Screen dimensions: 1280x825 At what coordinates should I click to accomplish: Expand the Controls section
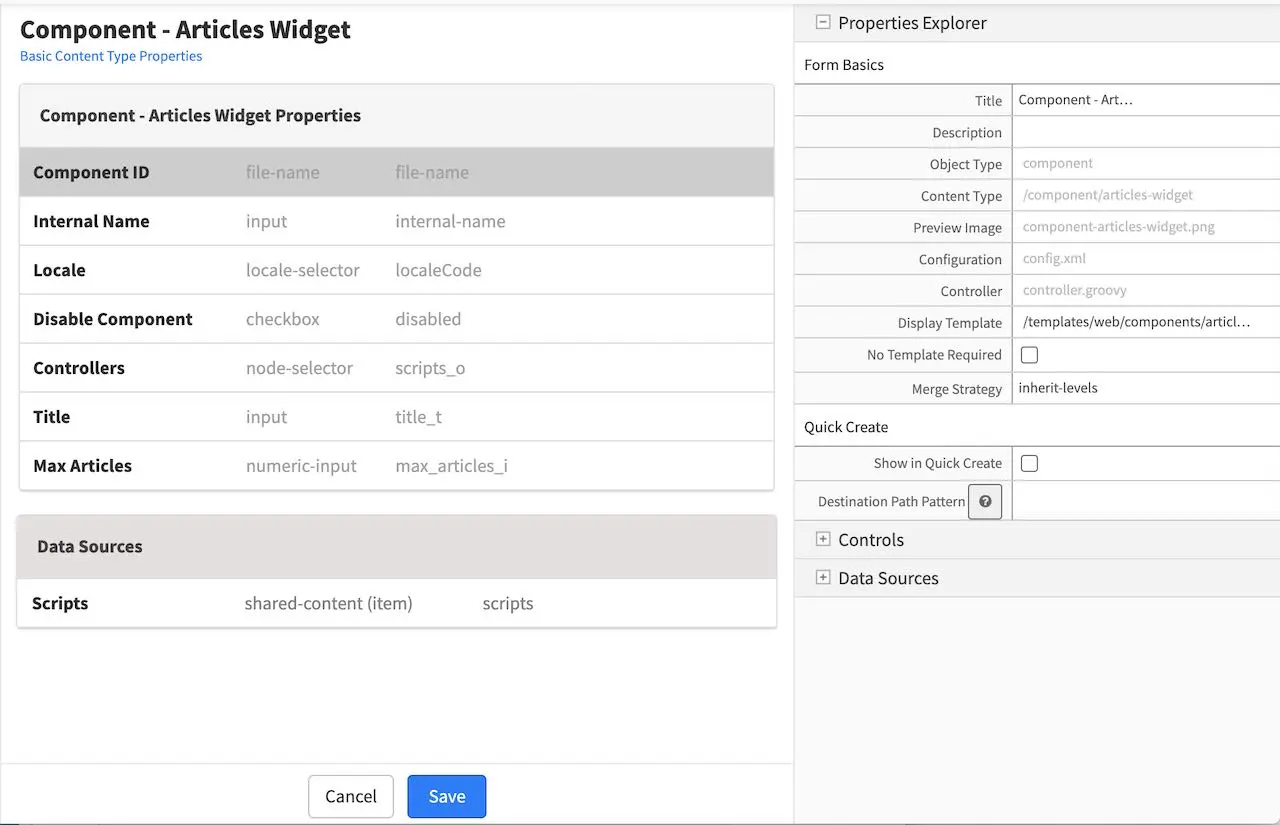823,539
